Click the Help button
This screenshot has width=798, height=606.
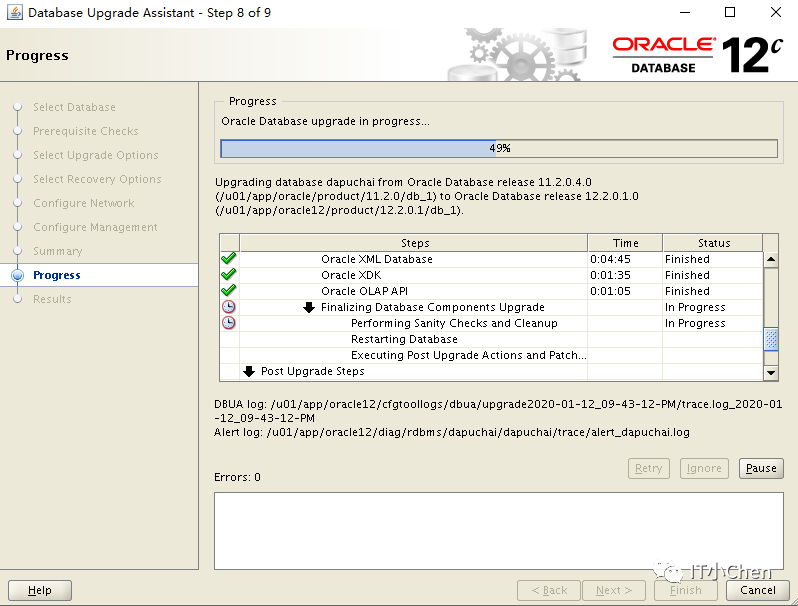(40, 590)
